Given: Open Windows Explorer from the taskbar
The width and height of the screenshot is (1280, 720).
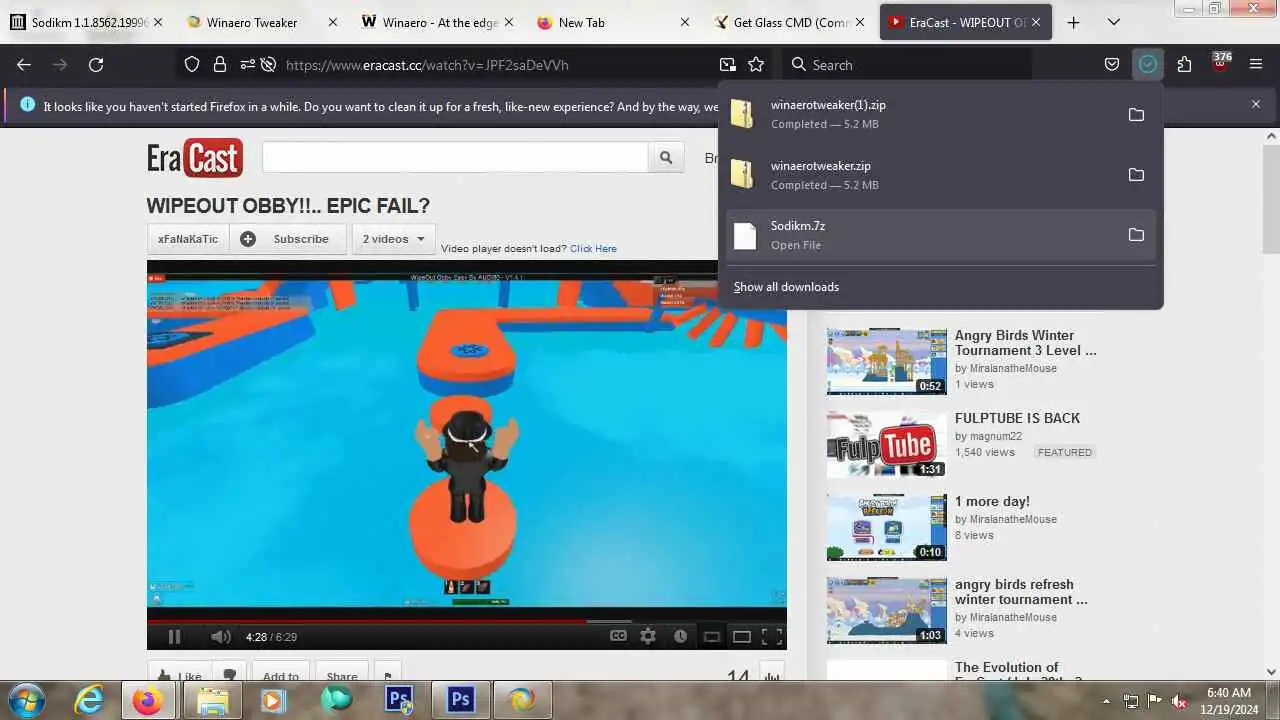Looking at the screenshot, I should [212, 700].
